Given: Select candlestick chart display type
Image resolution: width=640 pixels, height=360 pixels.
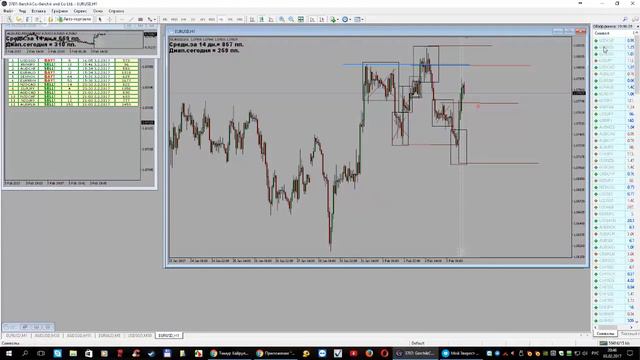Looking at the screenshot, I should coord(261,19).
